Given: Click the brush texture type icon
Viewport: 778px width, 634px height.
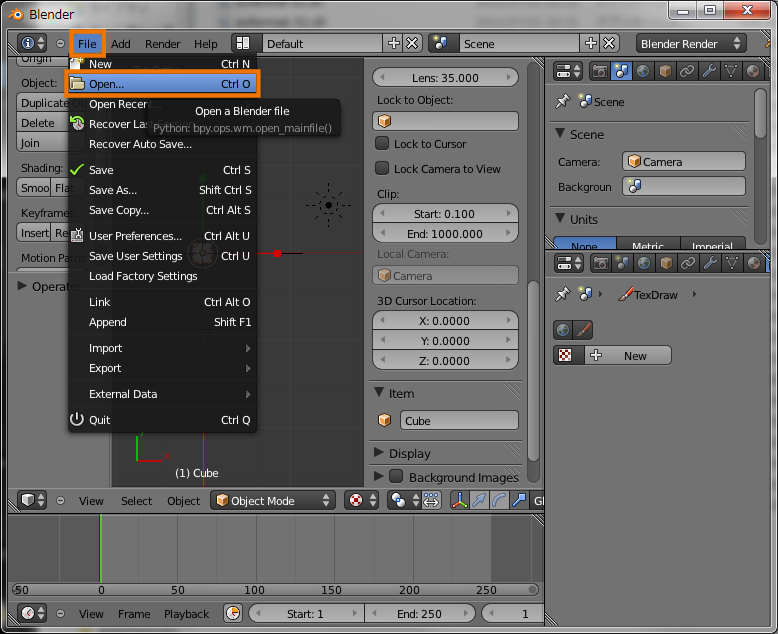Looking at the screenshot, I should 584,330.
